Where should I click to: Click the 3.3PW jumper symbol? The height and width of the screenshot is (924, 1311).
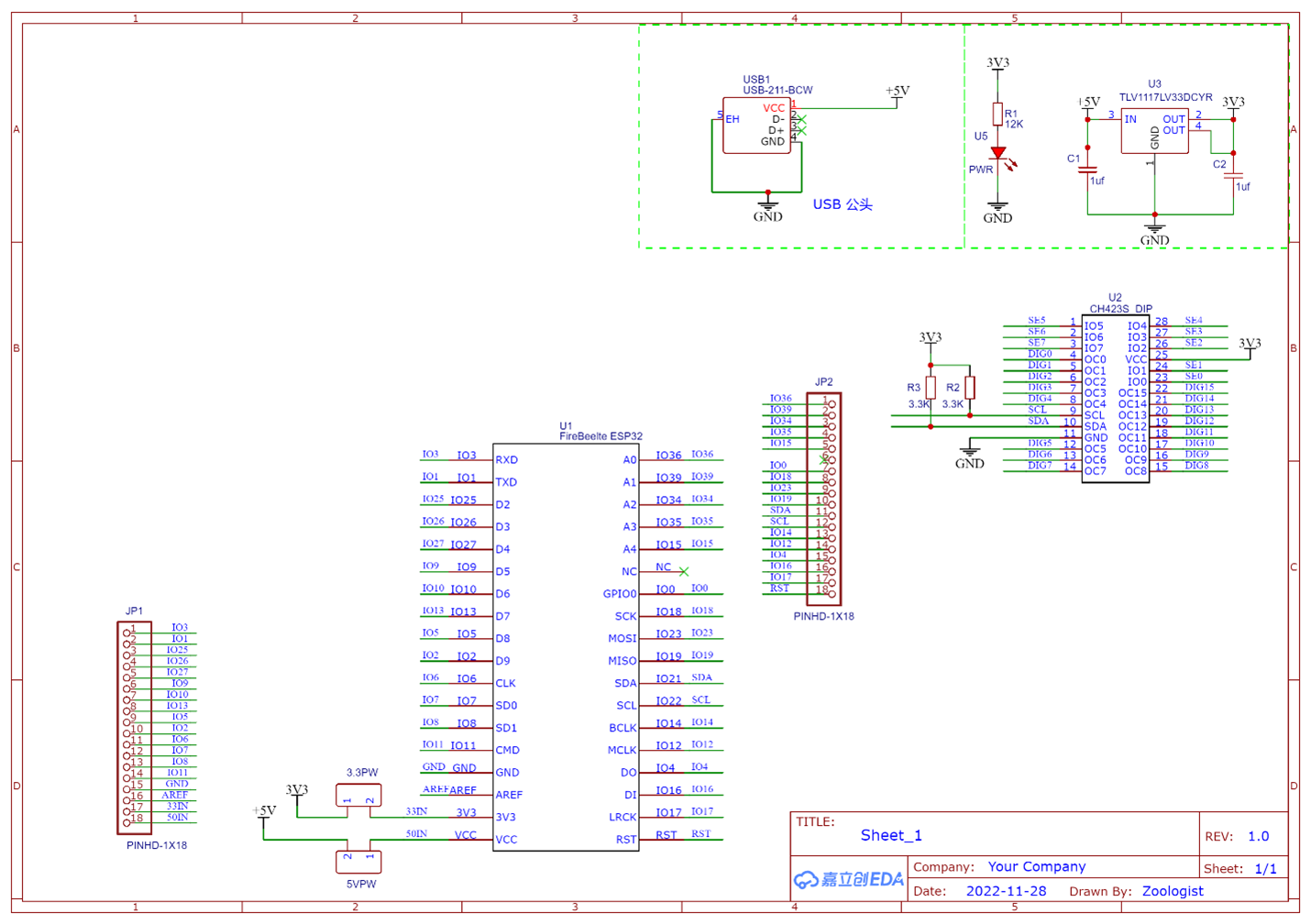point(358,796)
